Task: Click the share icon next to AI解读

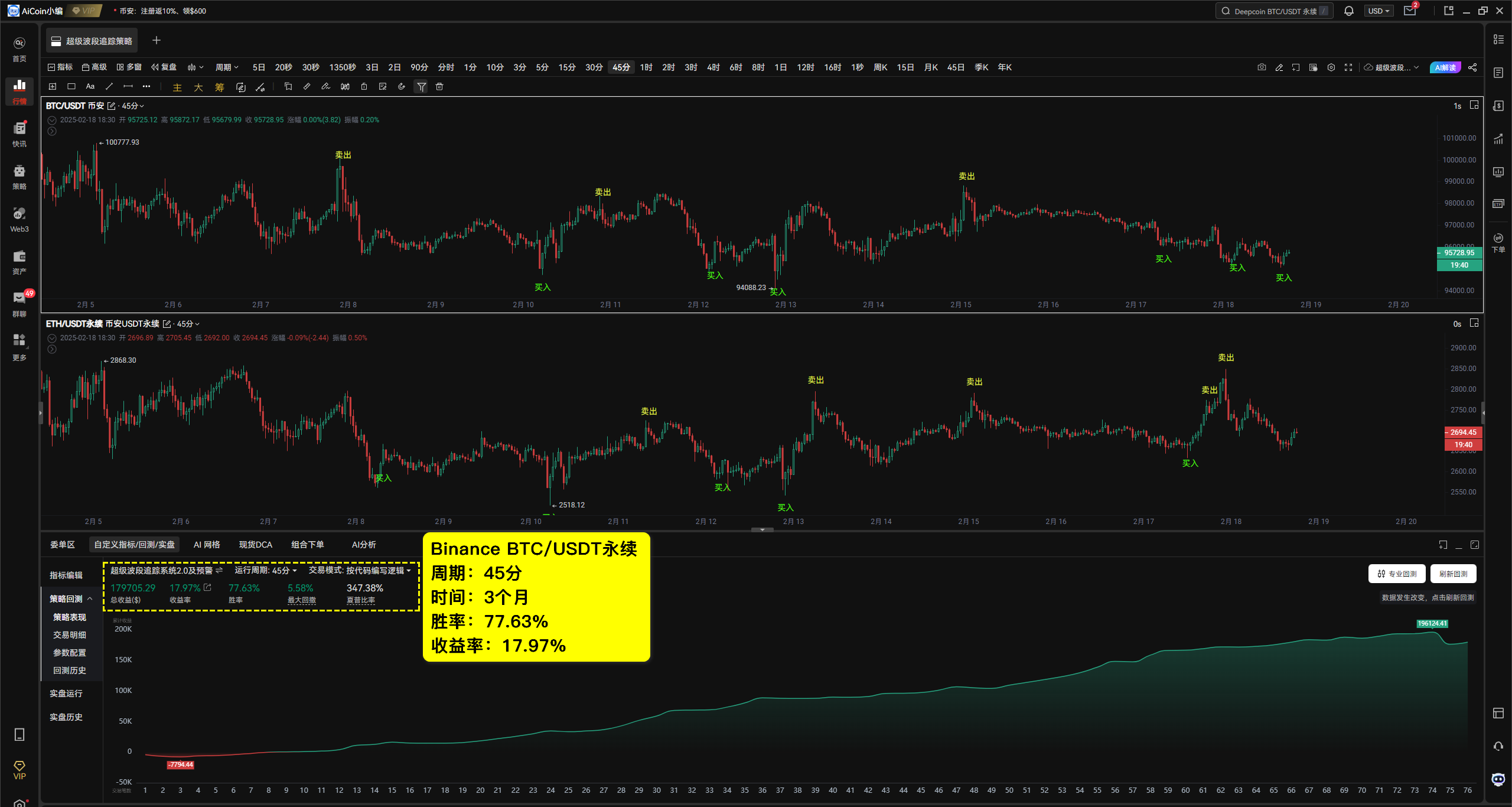Action: pyautogui.click(x=1472, y=67)
